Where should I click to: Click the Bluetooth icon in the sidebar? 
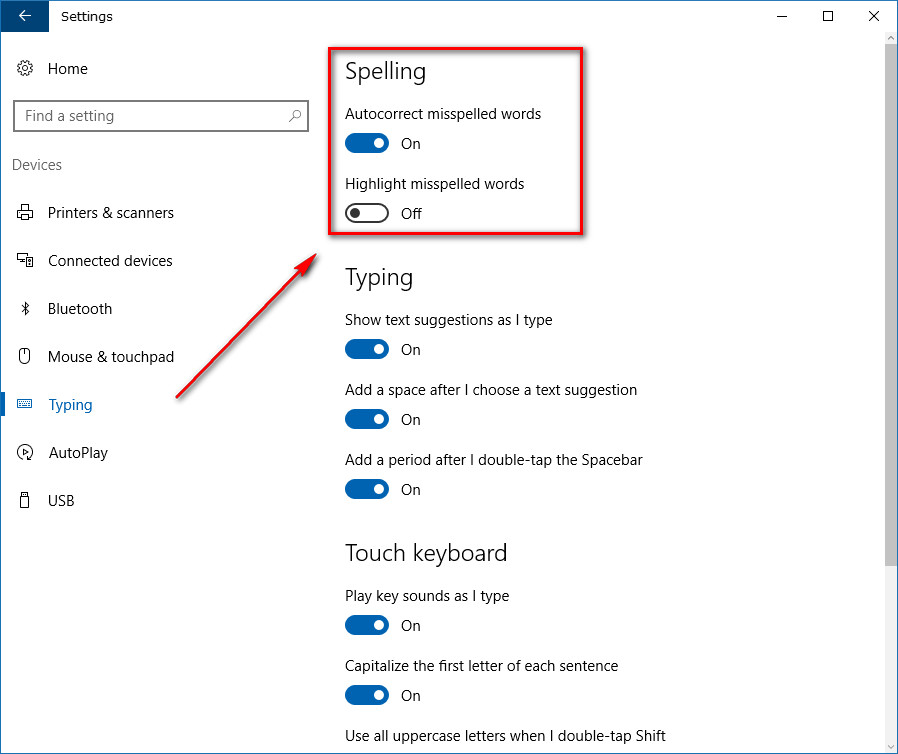pos(25,308)
